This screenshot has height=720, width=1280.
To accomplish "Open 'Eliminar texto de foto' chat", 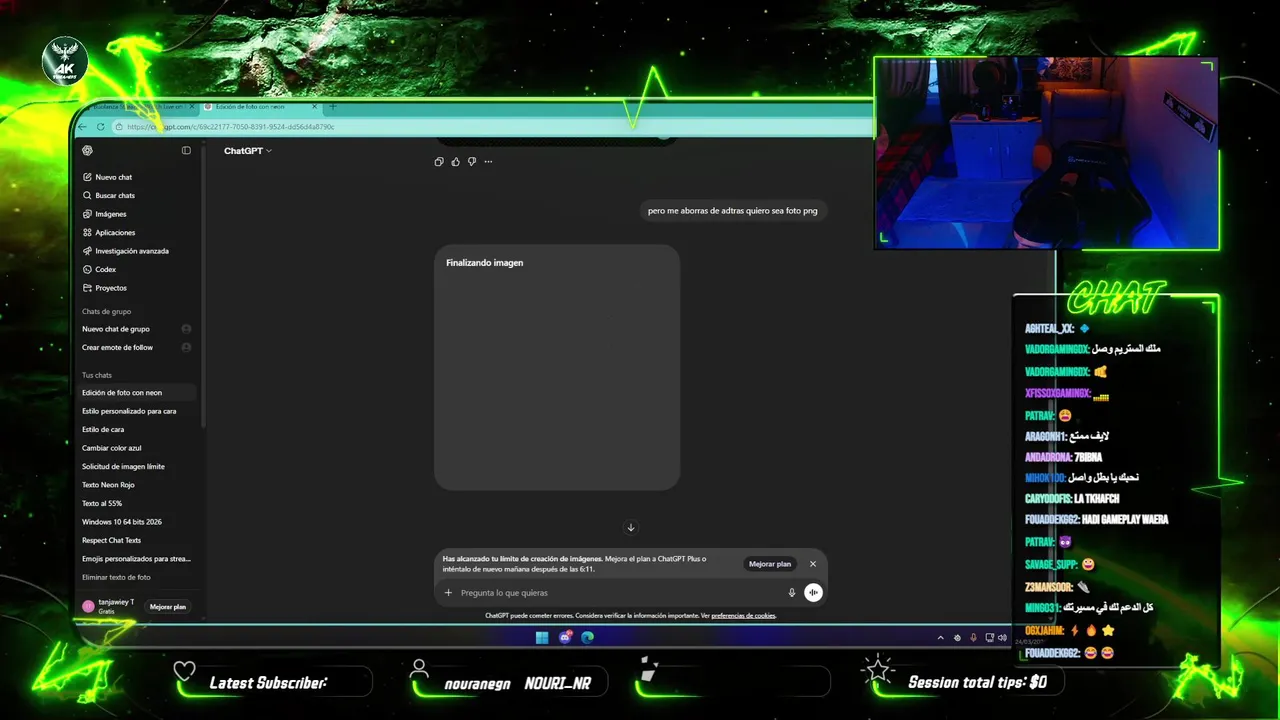I will 138,578.
